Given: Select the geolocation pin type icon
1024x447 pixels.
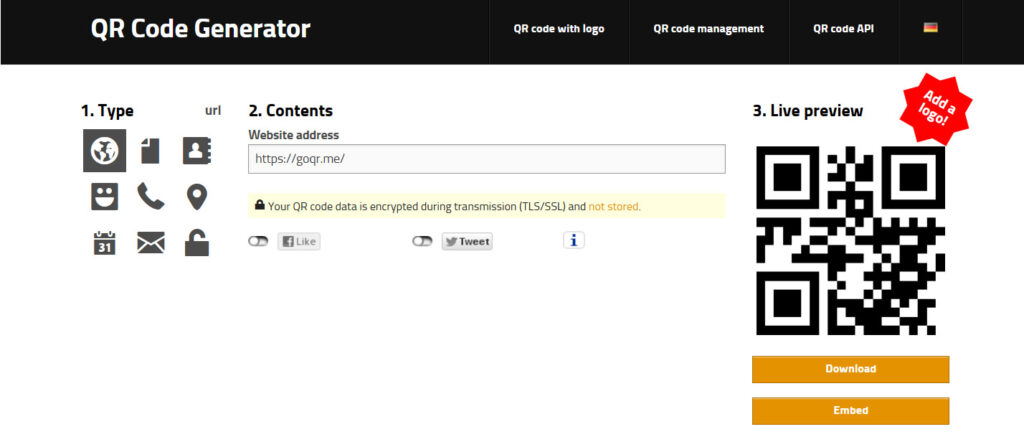Looking at the screenshot, I should point(197,197).
